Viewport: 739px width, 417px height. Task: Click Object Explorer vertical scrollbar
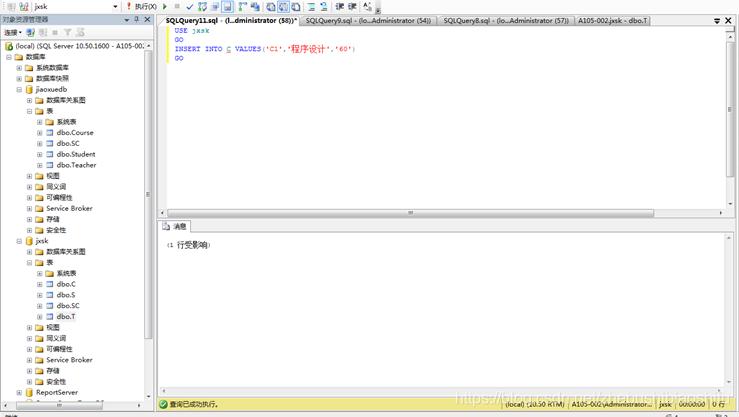click(149, 200)
